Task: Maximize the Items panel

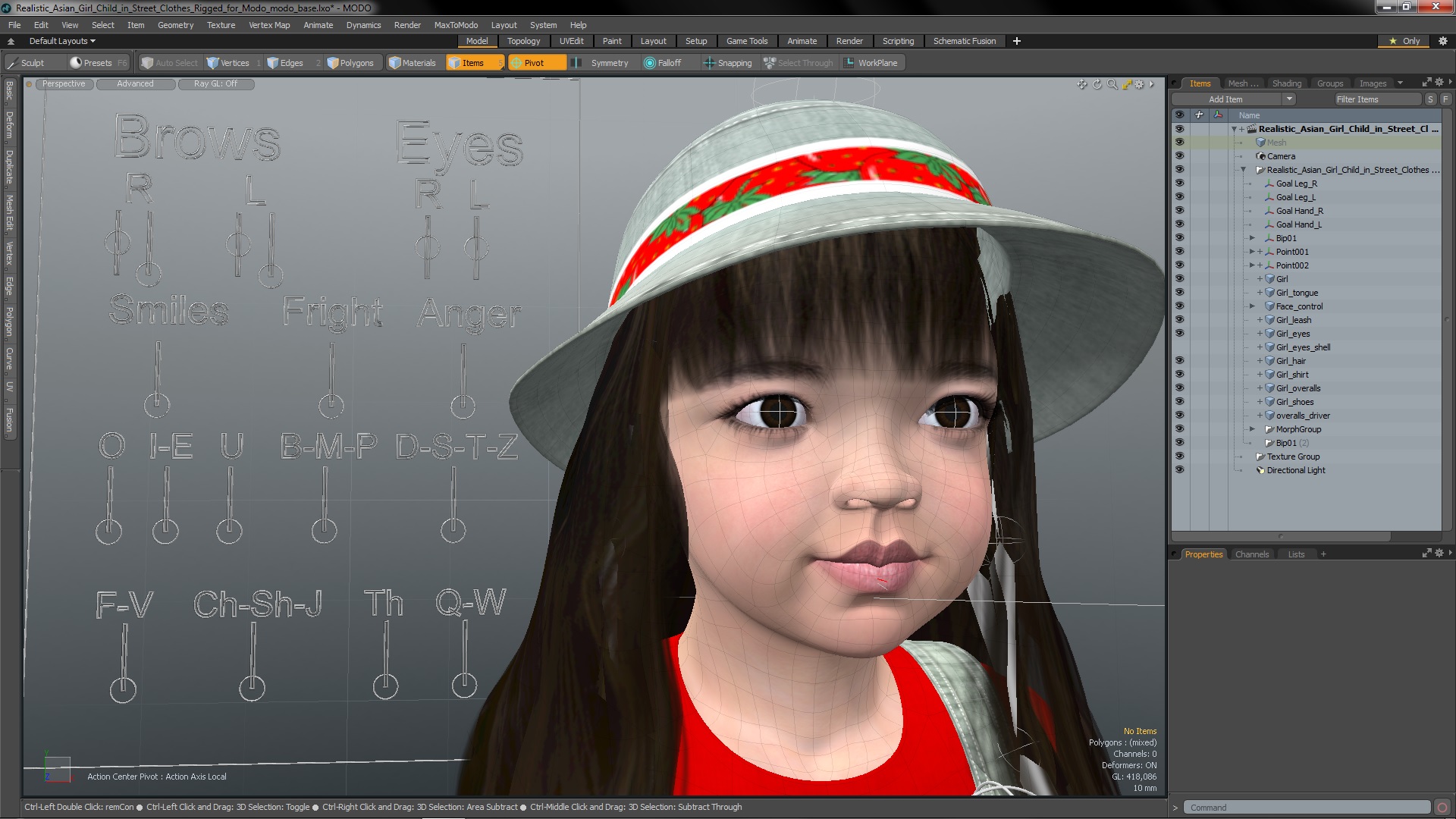Action: (x=1426, y=82)
